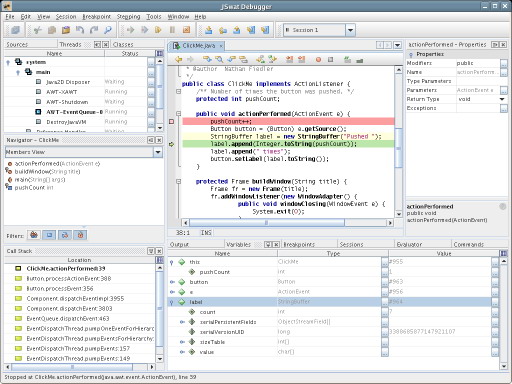Toggle the third Navigator filter button

coord(65,235)
